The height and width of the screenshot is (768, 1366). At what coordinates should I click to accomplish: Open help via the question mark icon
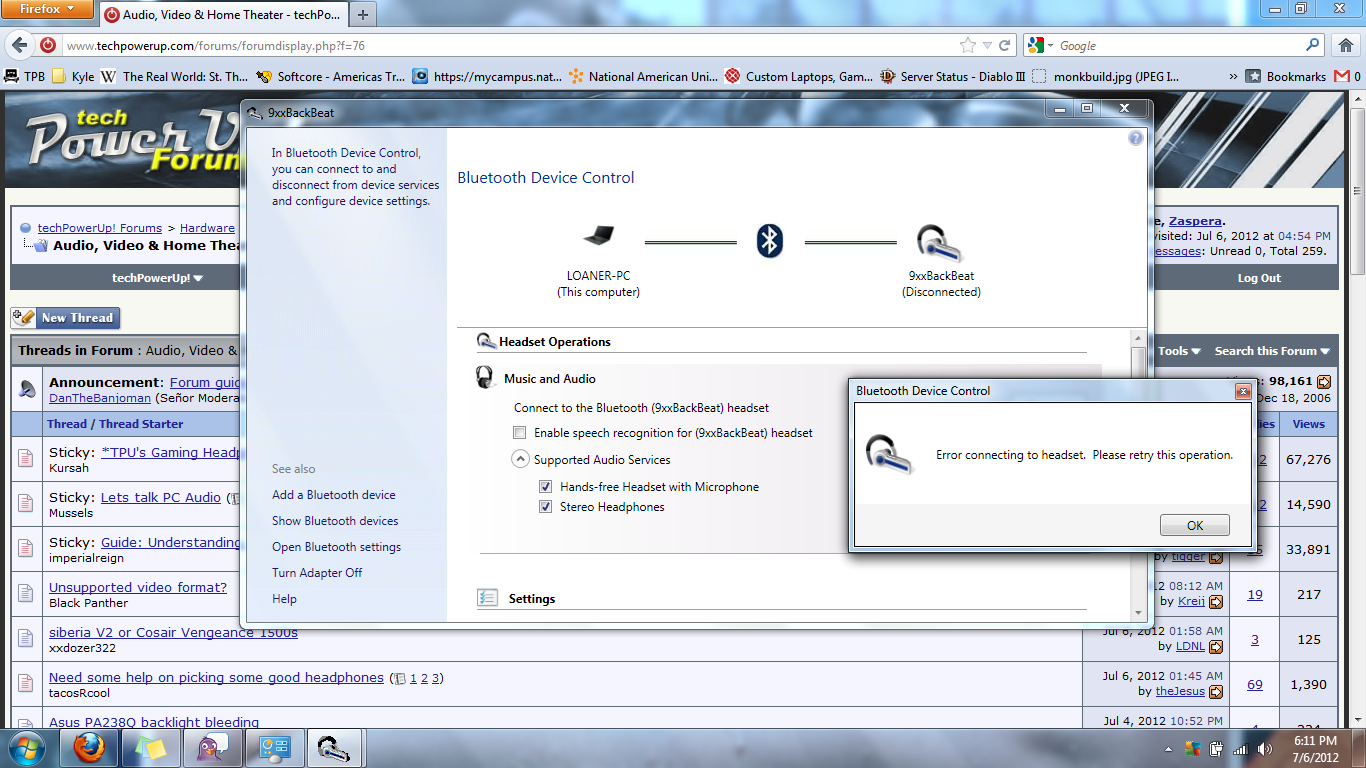(1136, 139)
